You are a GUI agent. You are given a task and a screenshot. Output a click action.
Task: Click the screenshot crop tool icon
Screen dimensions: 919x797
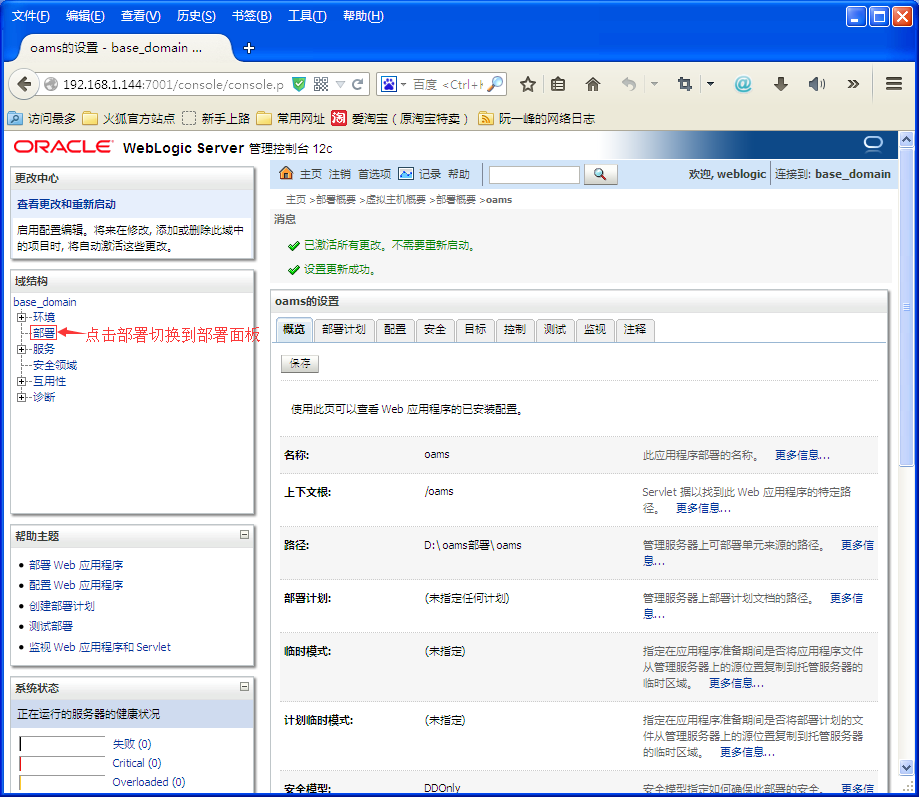coord(684,84)
